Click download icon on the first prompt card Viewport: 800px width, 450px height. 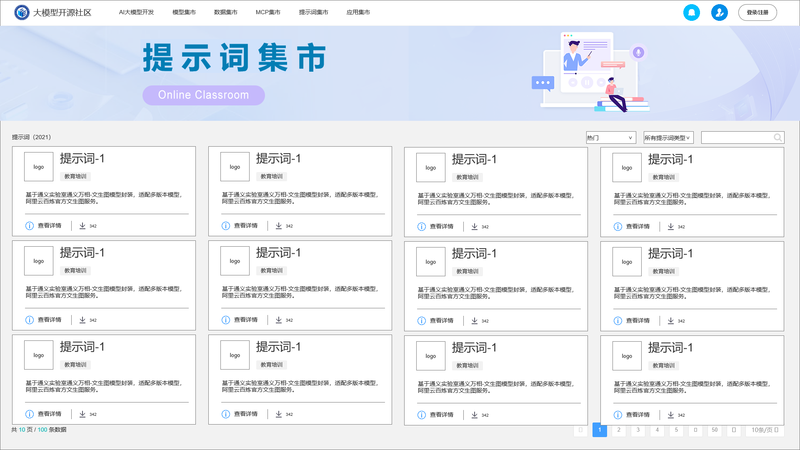coord(83,226)
